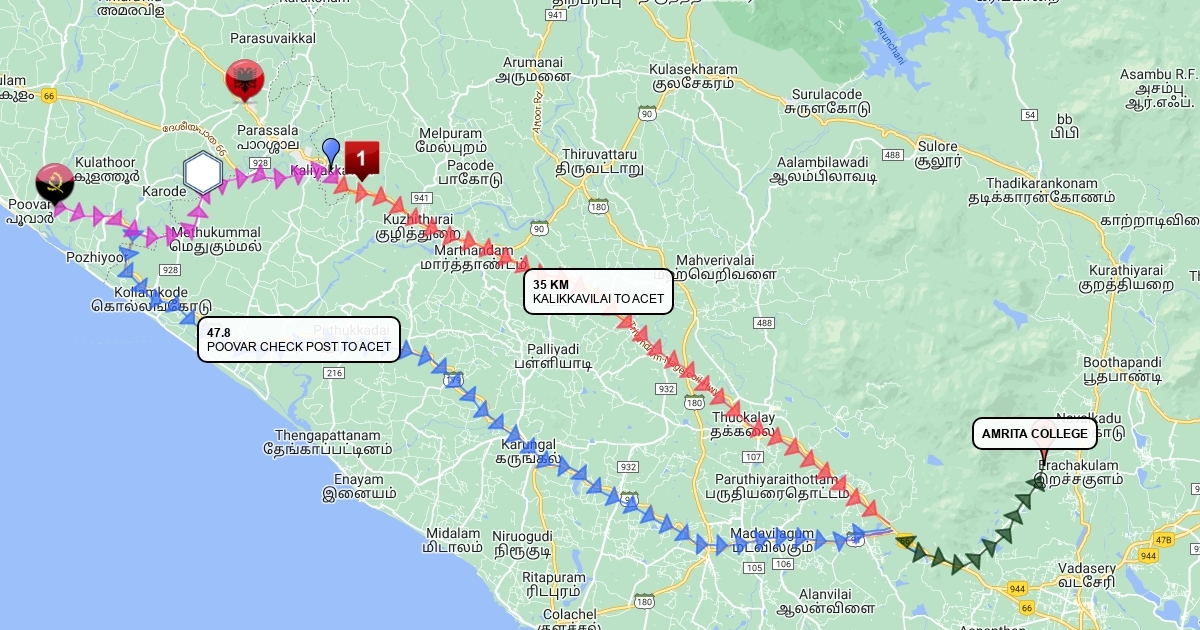Click road 107 shield near Thuckalay
1200x630 pixels.
(x=753, y=457)
